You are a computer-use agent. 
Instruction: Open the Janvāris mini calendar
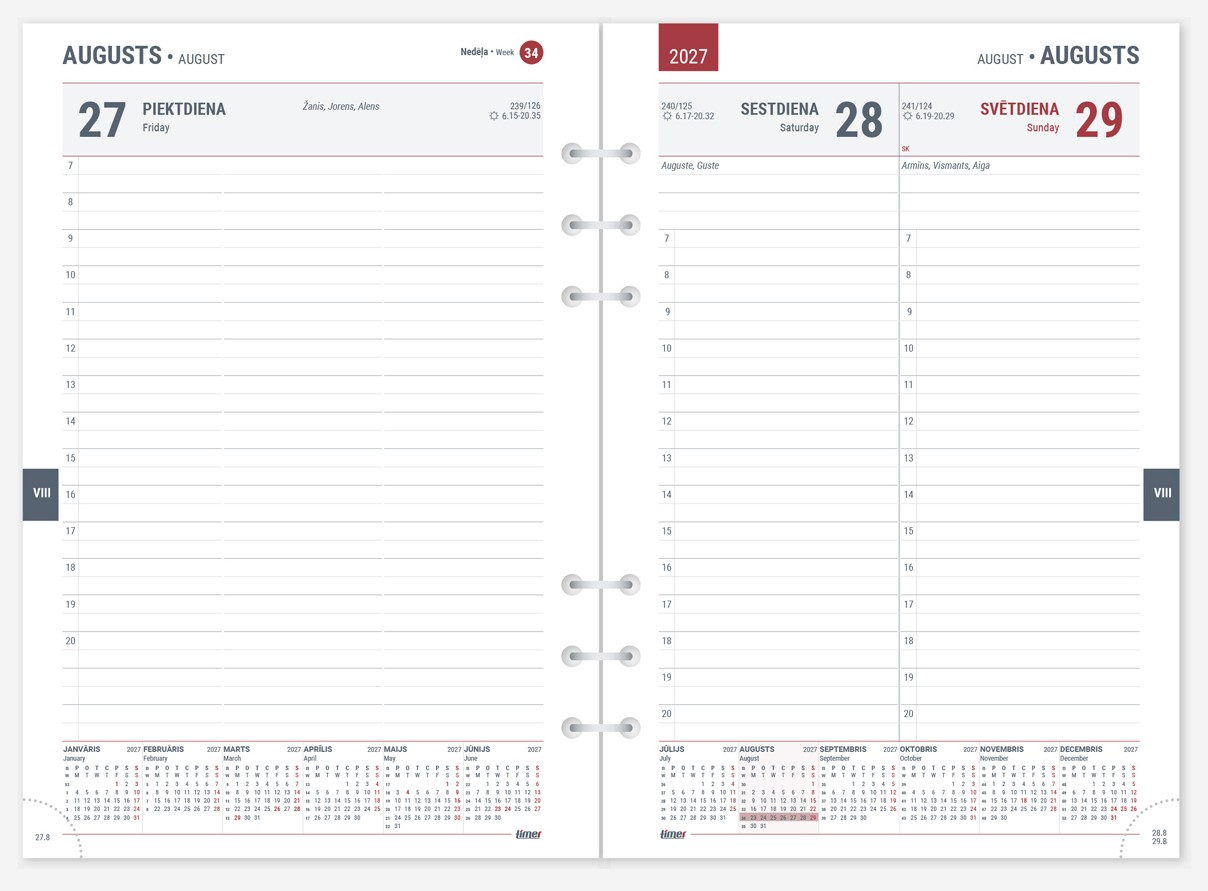(x=102, y=786)
